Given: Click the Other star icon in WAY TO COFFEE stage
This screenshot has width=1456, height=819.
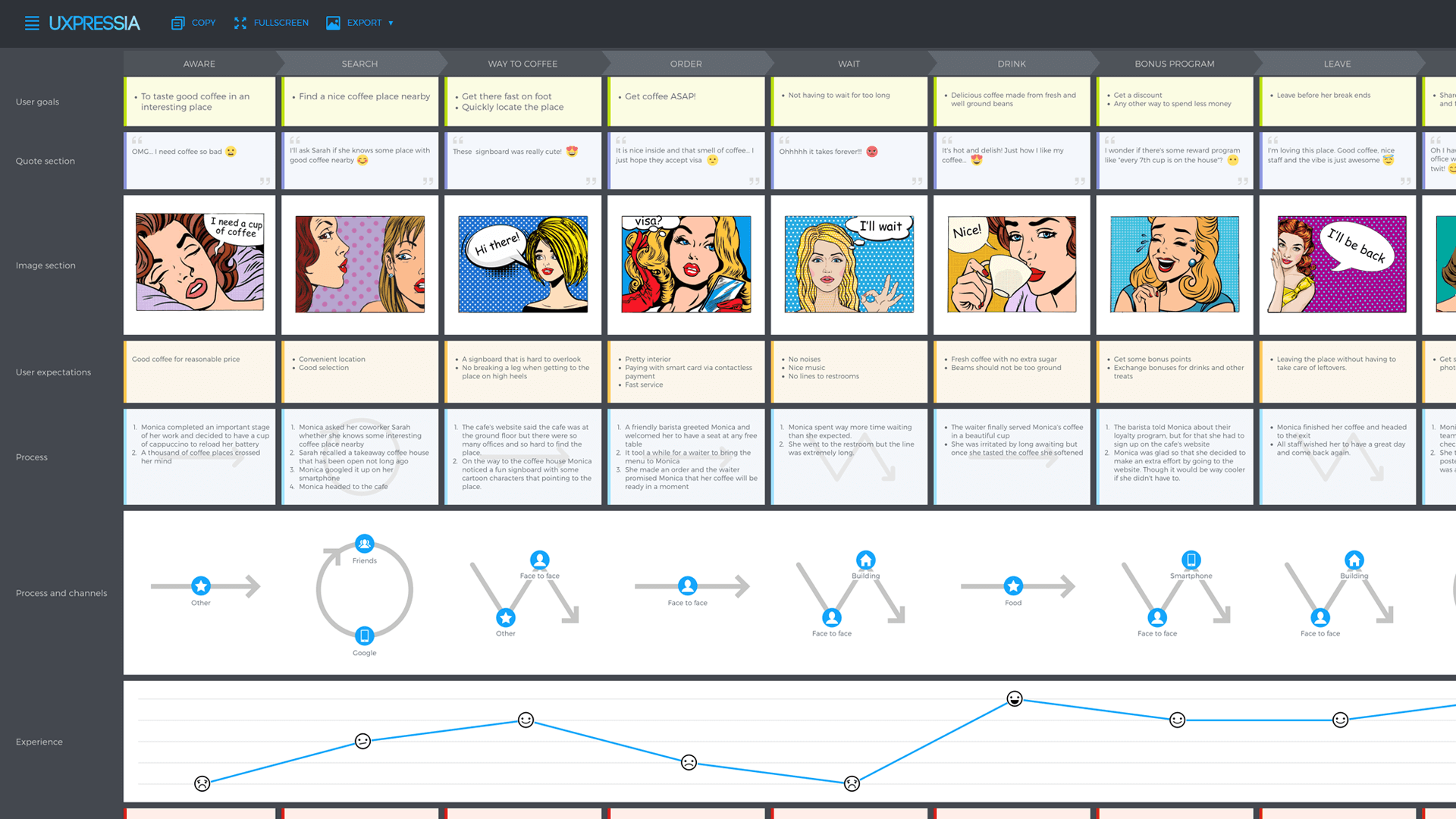Looking at the screenshot, I should (x=502, y=617).
